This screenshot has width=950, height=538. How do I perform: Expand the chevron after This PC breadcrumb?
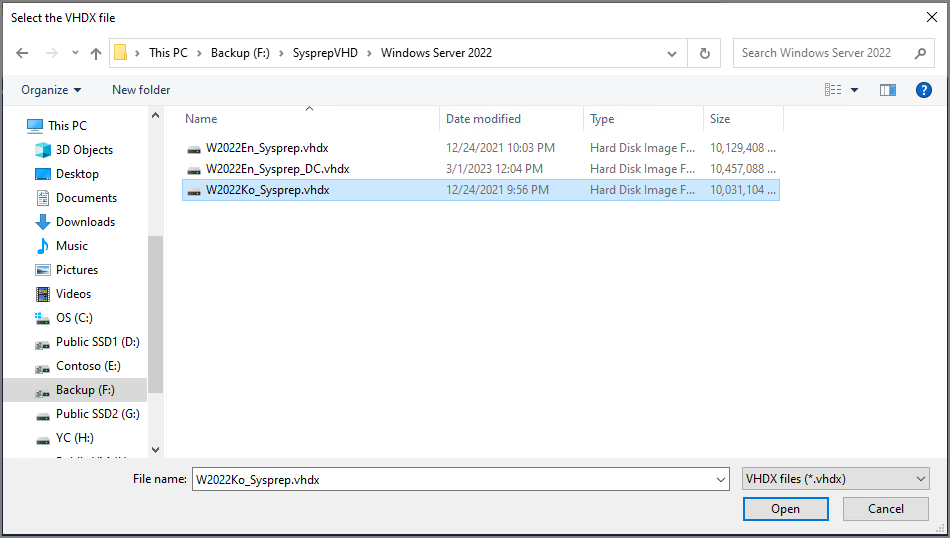(199, 53)
